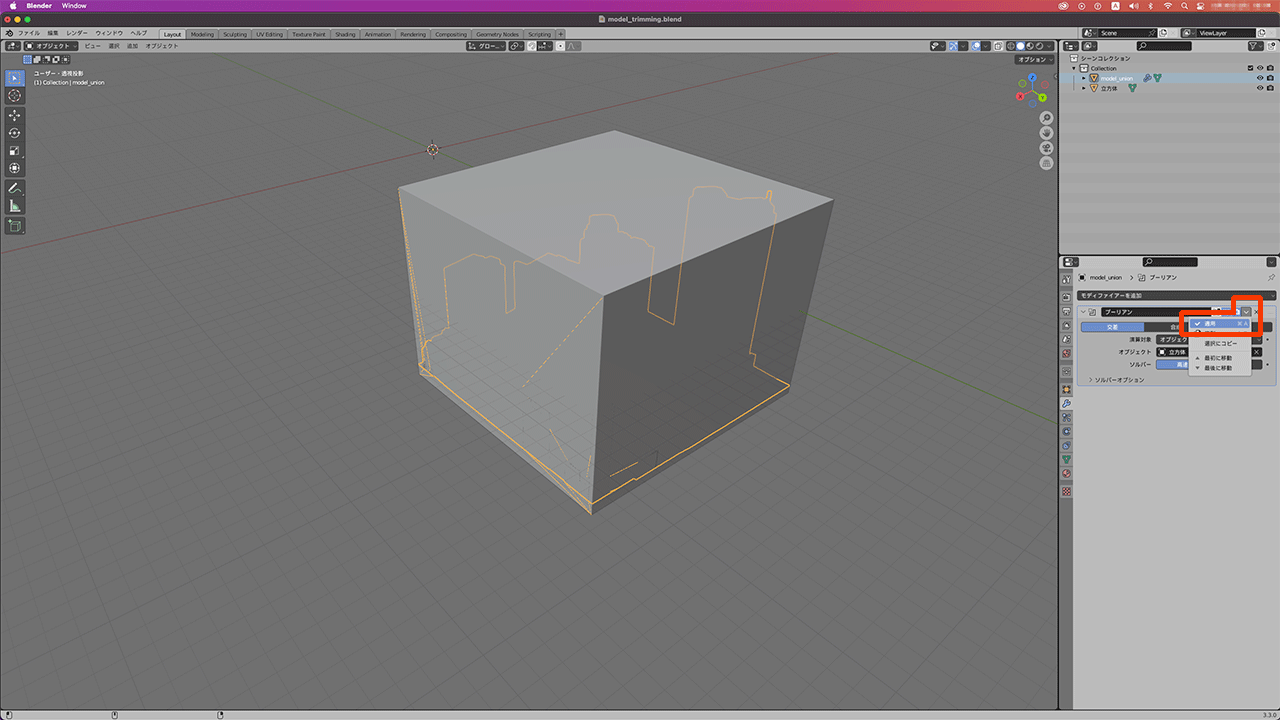Switch to Modeling workspace tab

point(202,34)
